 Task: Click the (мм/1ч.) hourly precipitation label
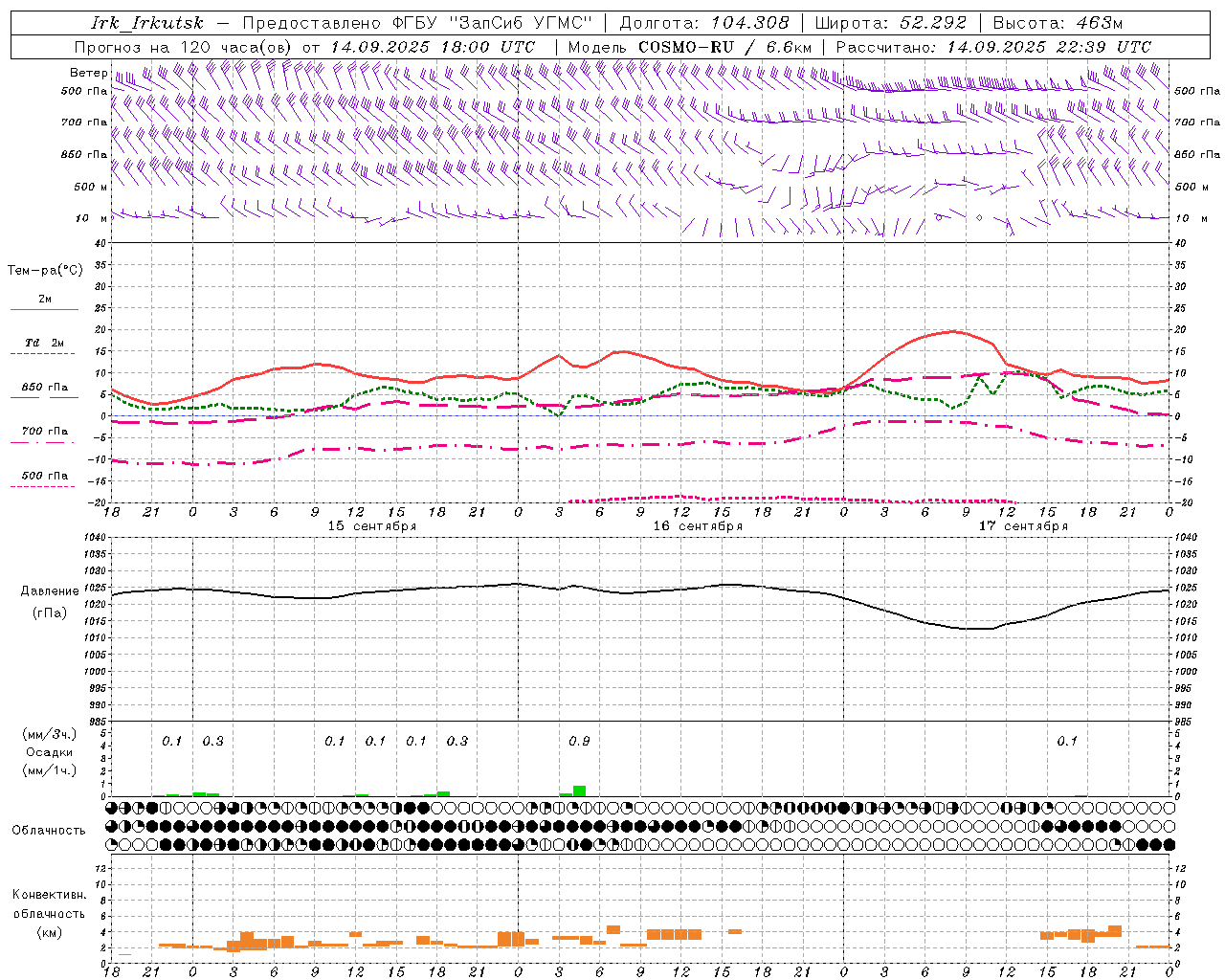[50, 770]
